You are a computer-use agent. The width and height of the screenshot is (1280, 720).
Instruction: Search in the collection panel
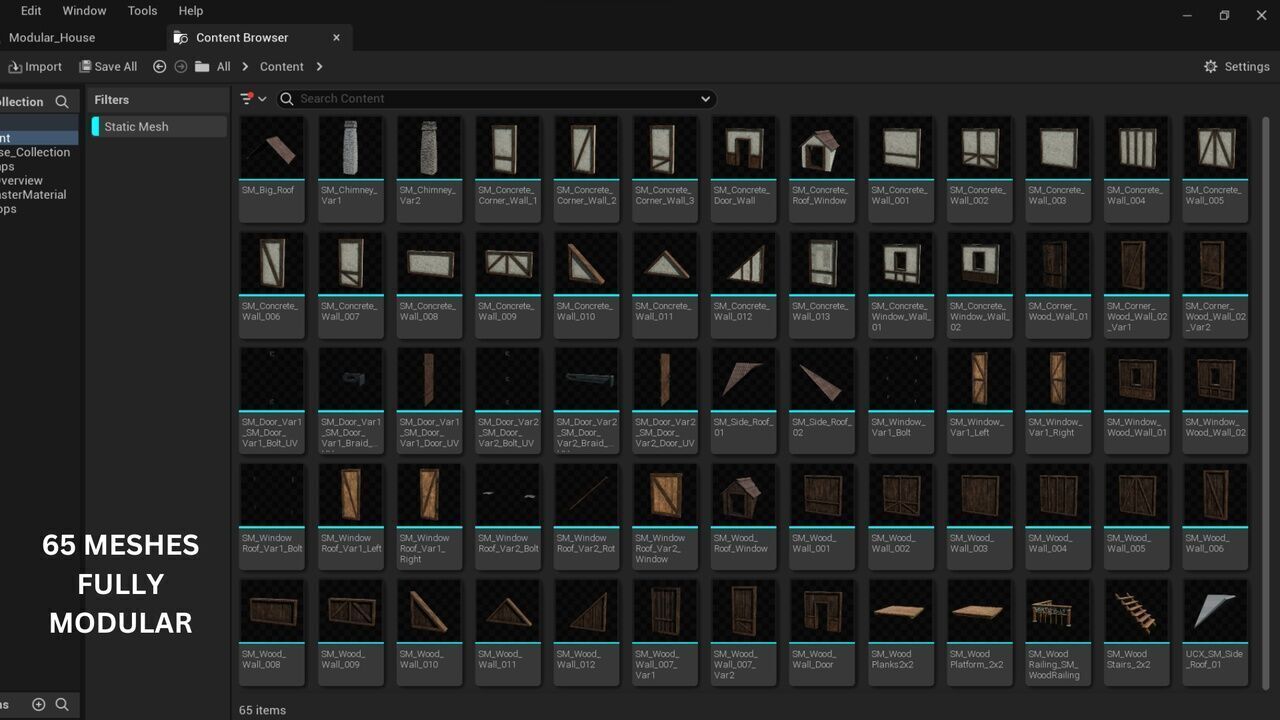point(62,102)
